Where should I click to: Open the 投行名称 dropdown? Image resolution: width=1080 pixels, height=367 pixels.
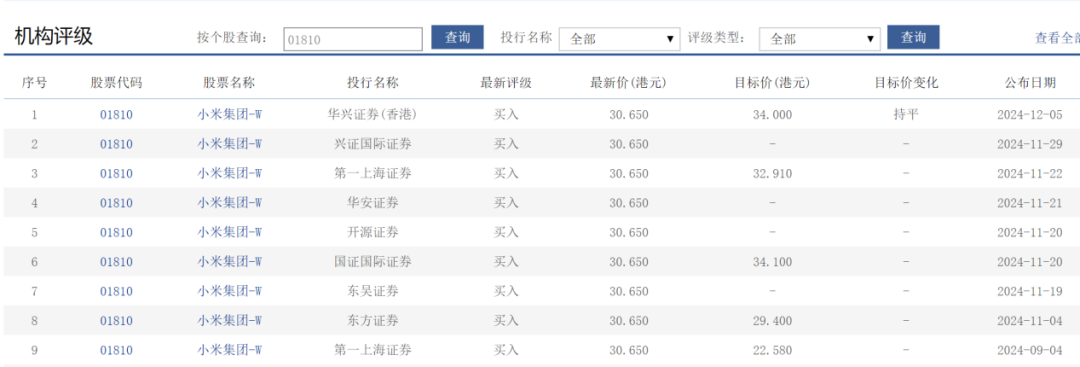tap(620, 39)
